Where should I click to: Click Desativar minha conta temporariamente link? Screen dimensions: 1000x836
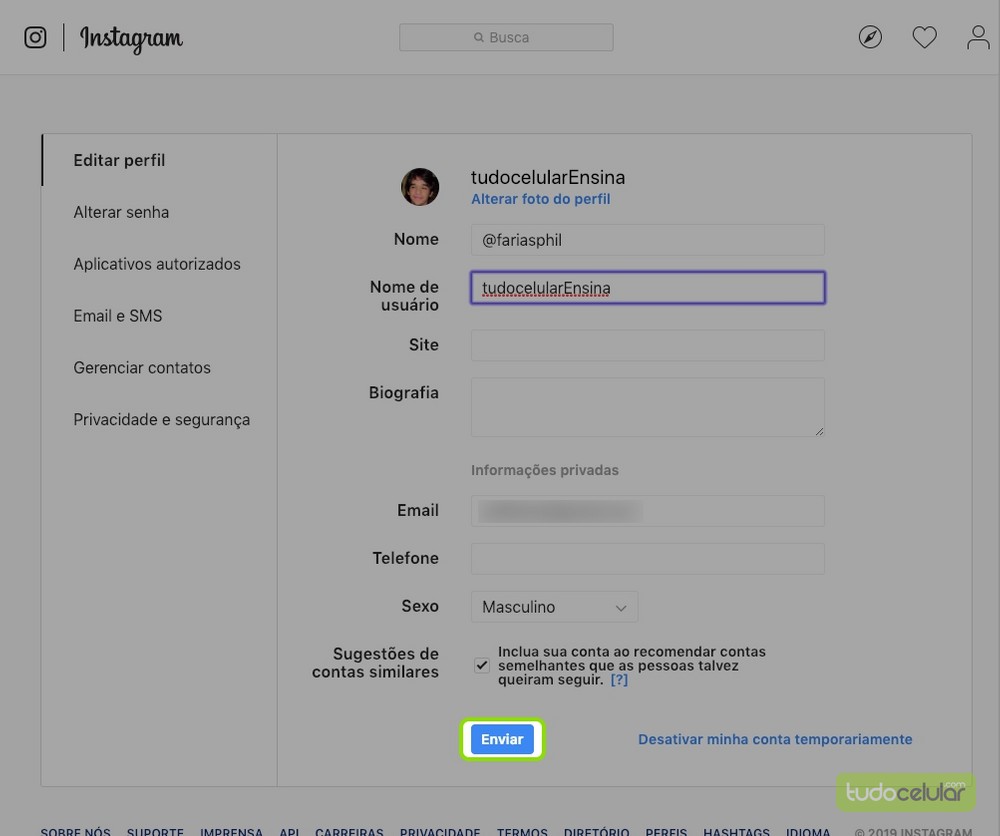pos(775,740)
